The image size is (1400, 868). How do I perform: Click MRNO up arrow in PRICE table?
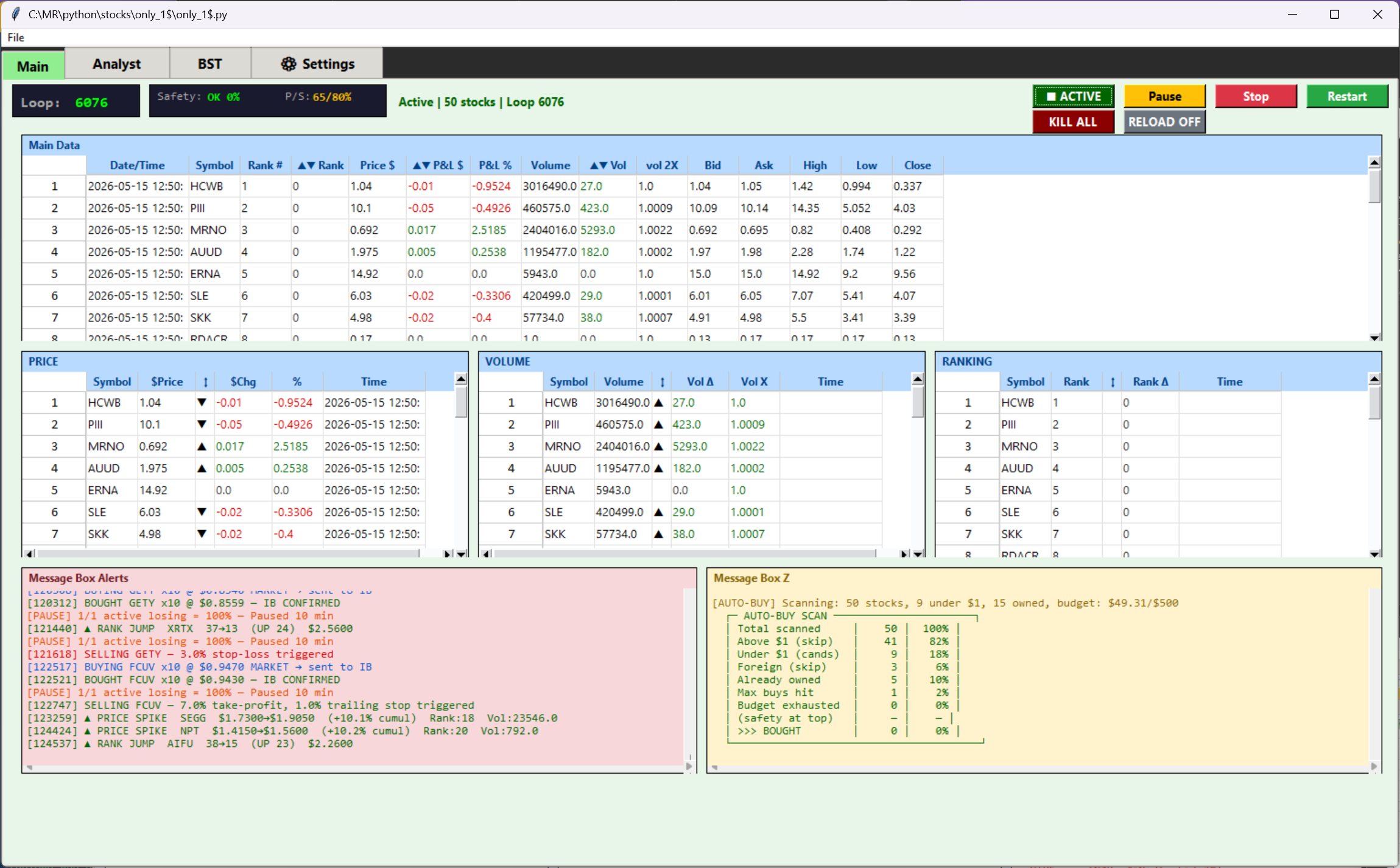pyautogui.click(x=202, y=446)
